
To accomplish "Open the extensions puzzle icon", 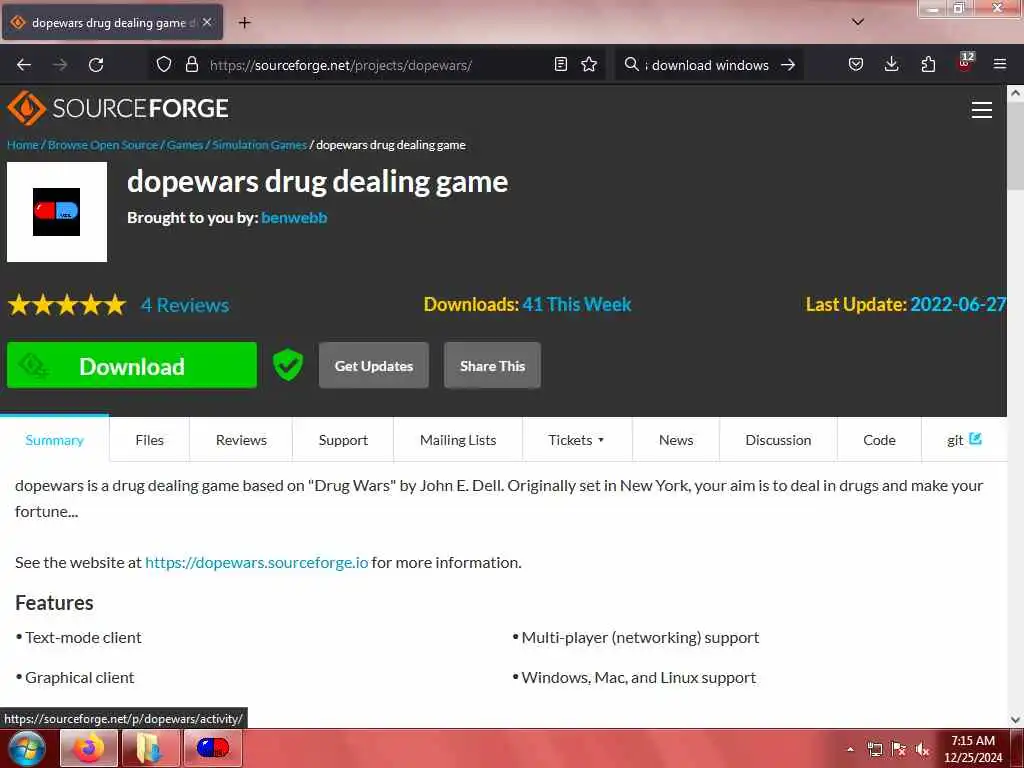I will 928,64.
